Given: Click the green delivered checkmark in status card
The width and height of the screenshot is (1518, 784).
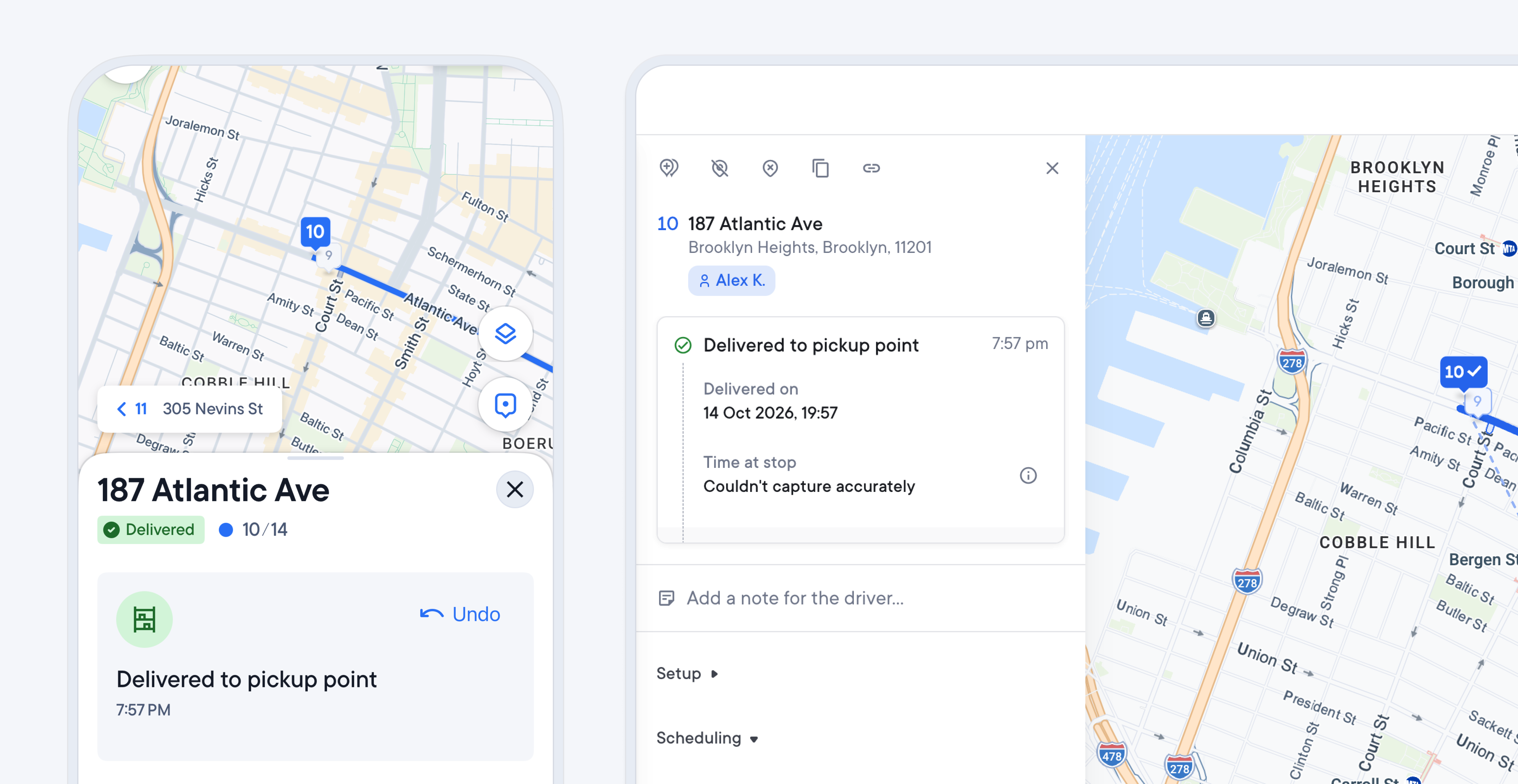Looking at the screenshot, I should [683, 345].
